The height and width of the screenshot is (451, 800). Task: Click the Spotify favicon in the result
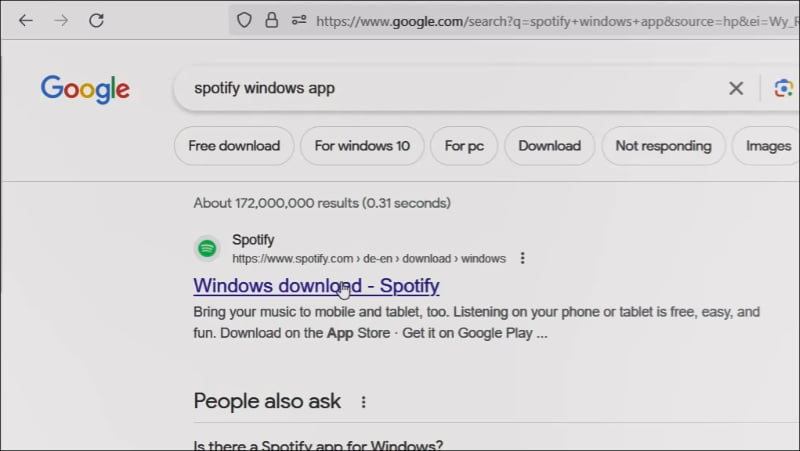pos(207,248)
